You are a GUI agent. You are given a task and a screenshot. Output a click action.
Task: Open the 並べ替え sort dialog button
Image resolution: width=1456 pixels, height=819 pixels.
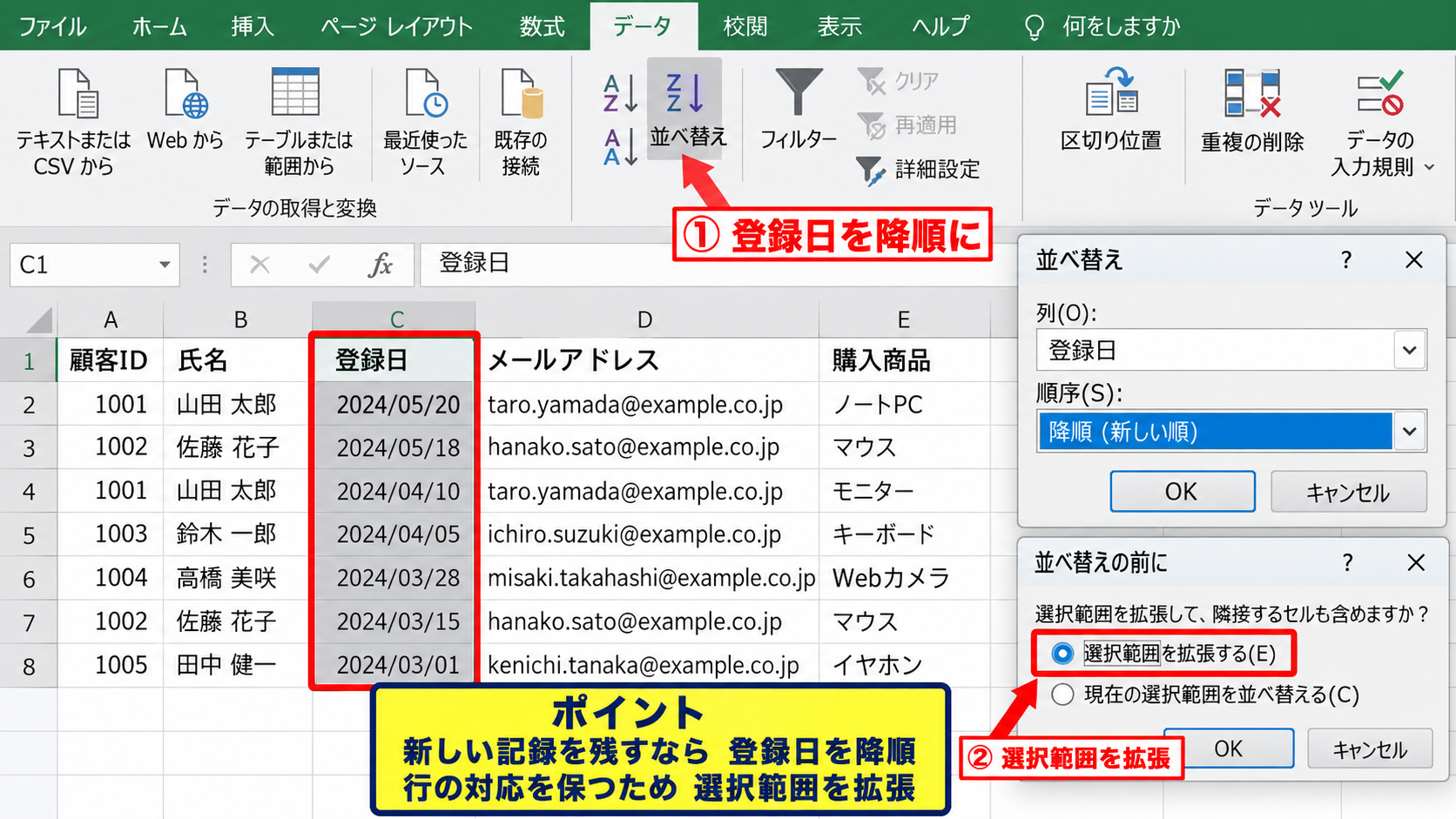[x=685, y=110]
